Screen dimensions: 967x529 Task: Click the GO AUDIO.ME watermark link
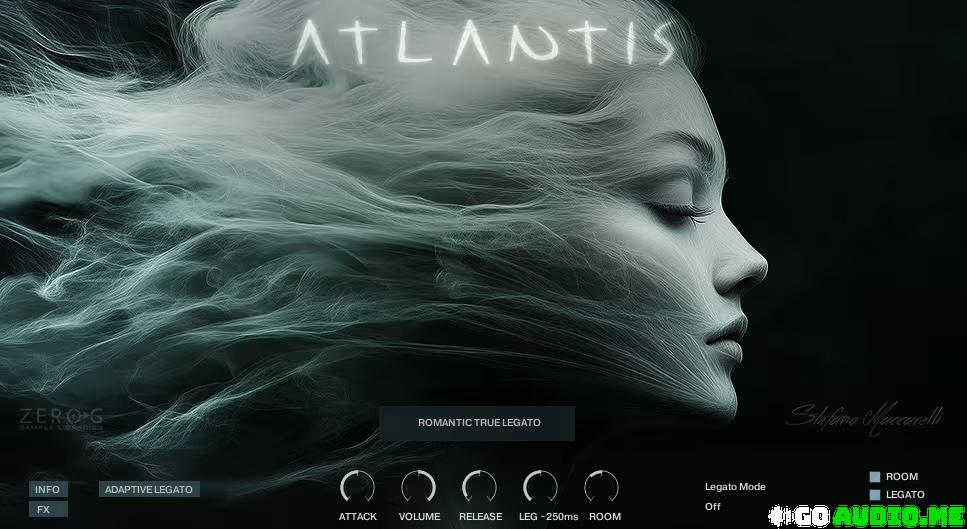[x=867, y=515]
